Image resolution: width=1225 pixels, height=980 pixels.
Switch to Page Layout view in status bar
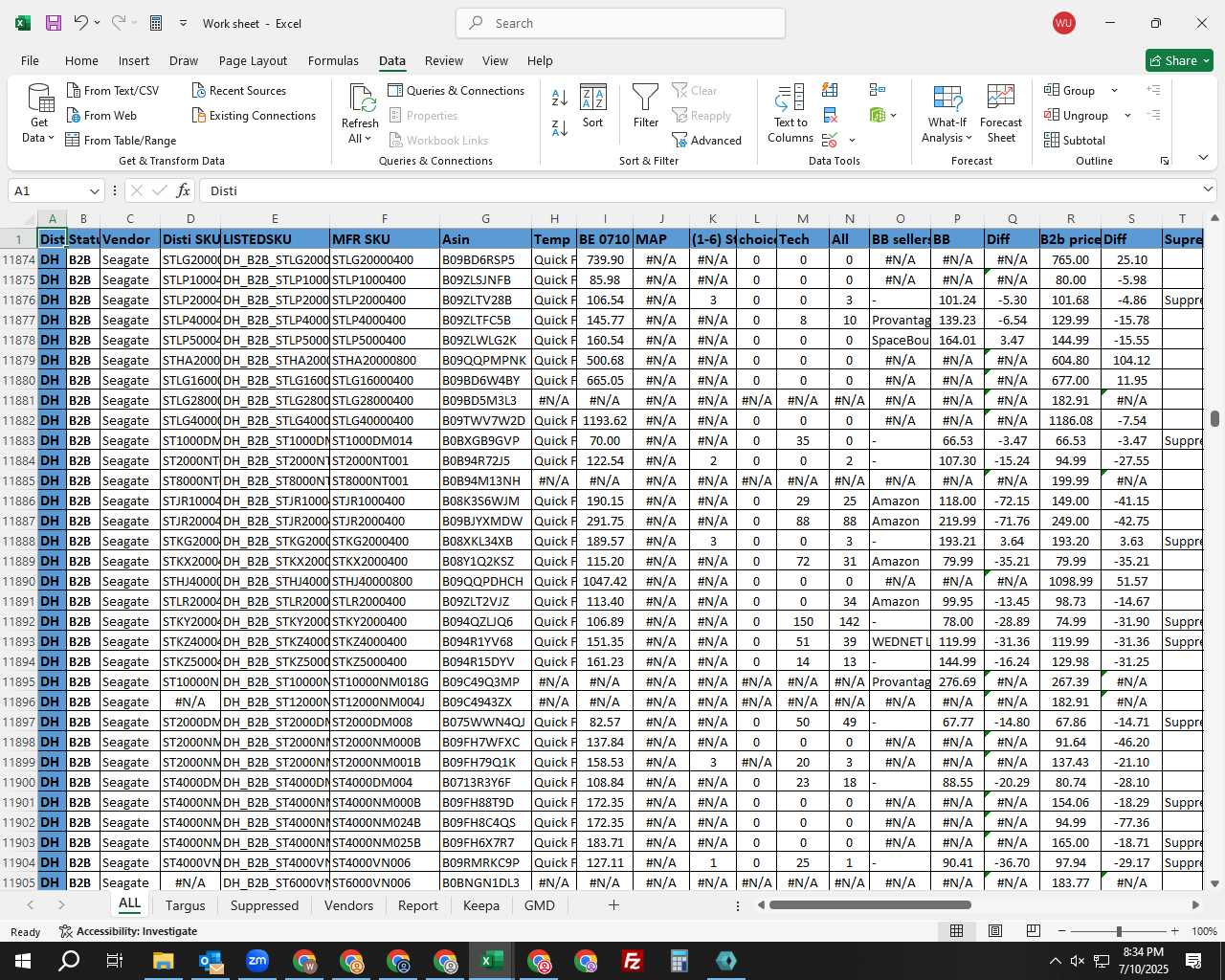click(x=995, y=931)
